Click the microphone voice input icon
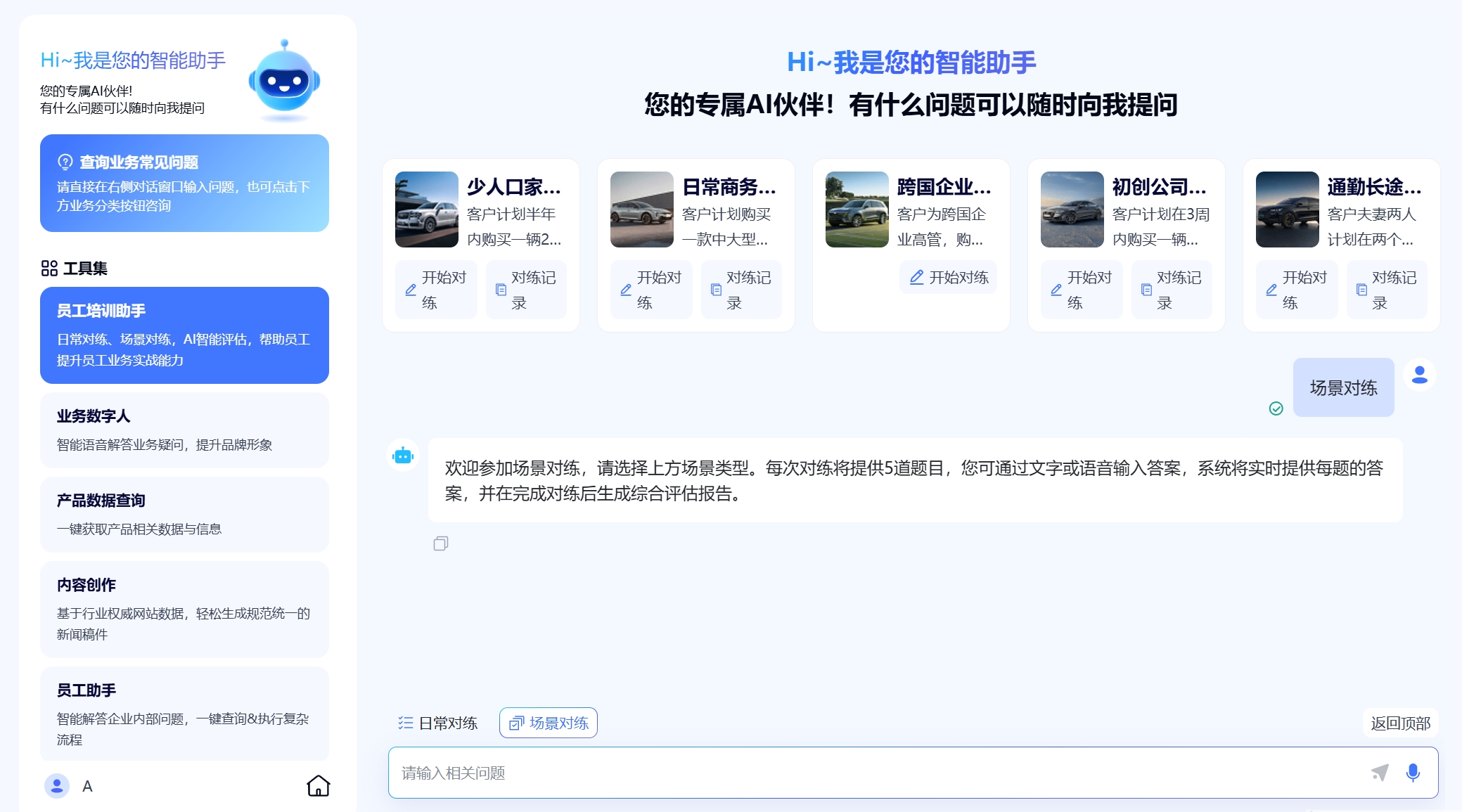Viewport: 1462px width, 812px height. click(x=1412, y=773)
